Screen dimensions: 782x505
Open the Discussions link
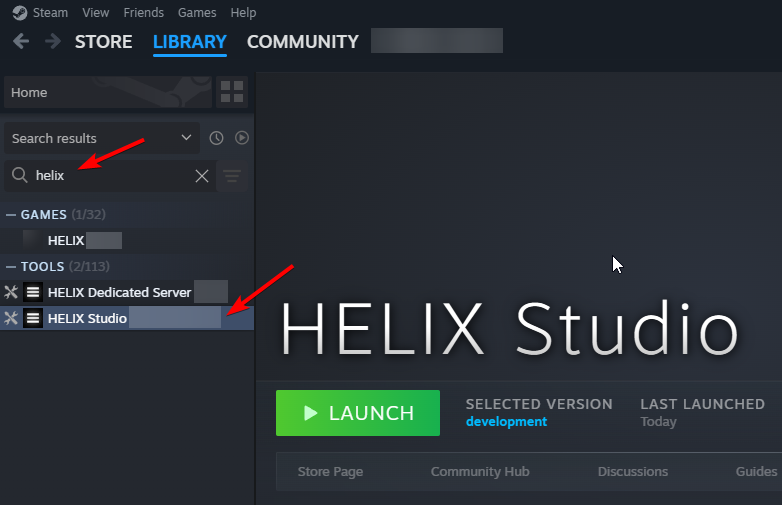[633, 472]
